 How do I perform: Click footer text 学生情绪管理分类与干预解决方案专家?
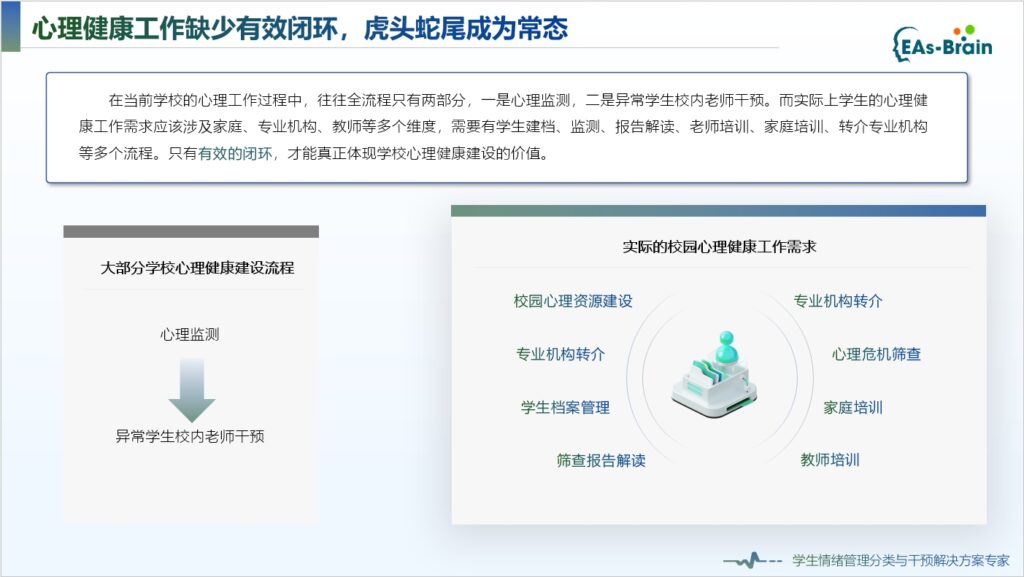tap(901, 560)
